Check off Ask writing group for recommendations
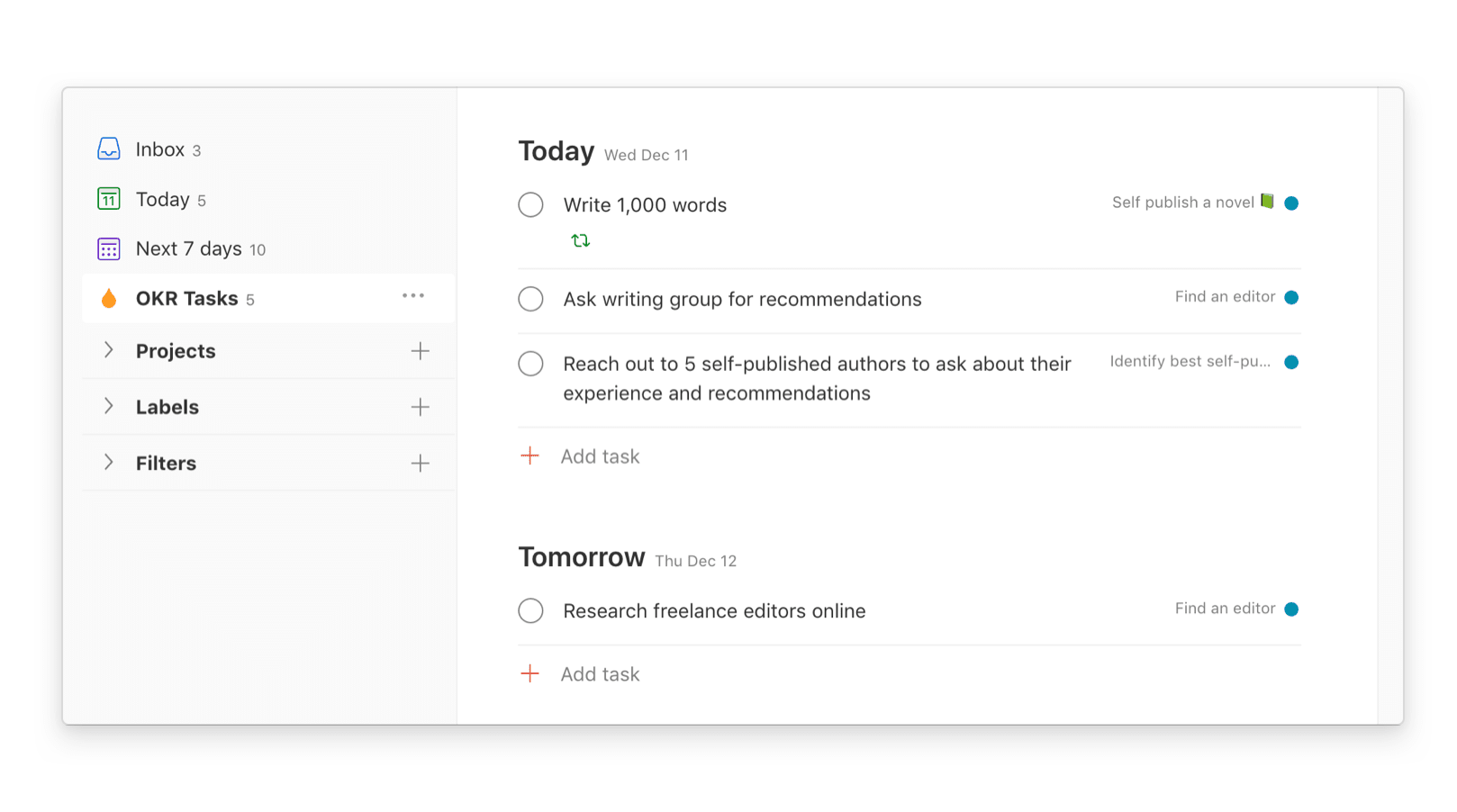 [x=530, y=299]
